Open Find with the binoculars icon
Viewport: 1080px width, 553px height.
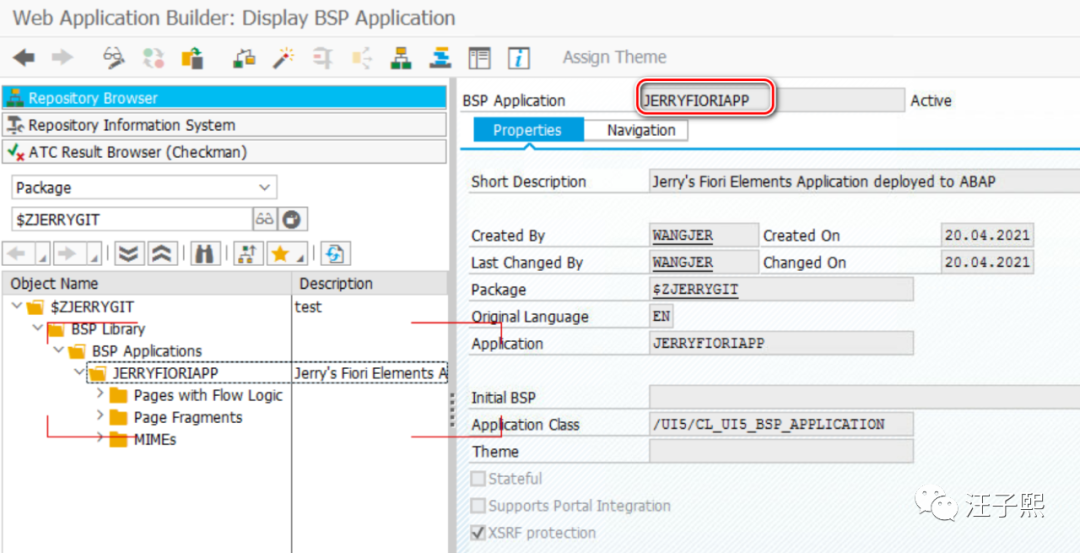(x=205, y=254)
